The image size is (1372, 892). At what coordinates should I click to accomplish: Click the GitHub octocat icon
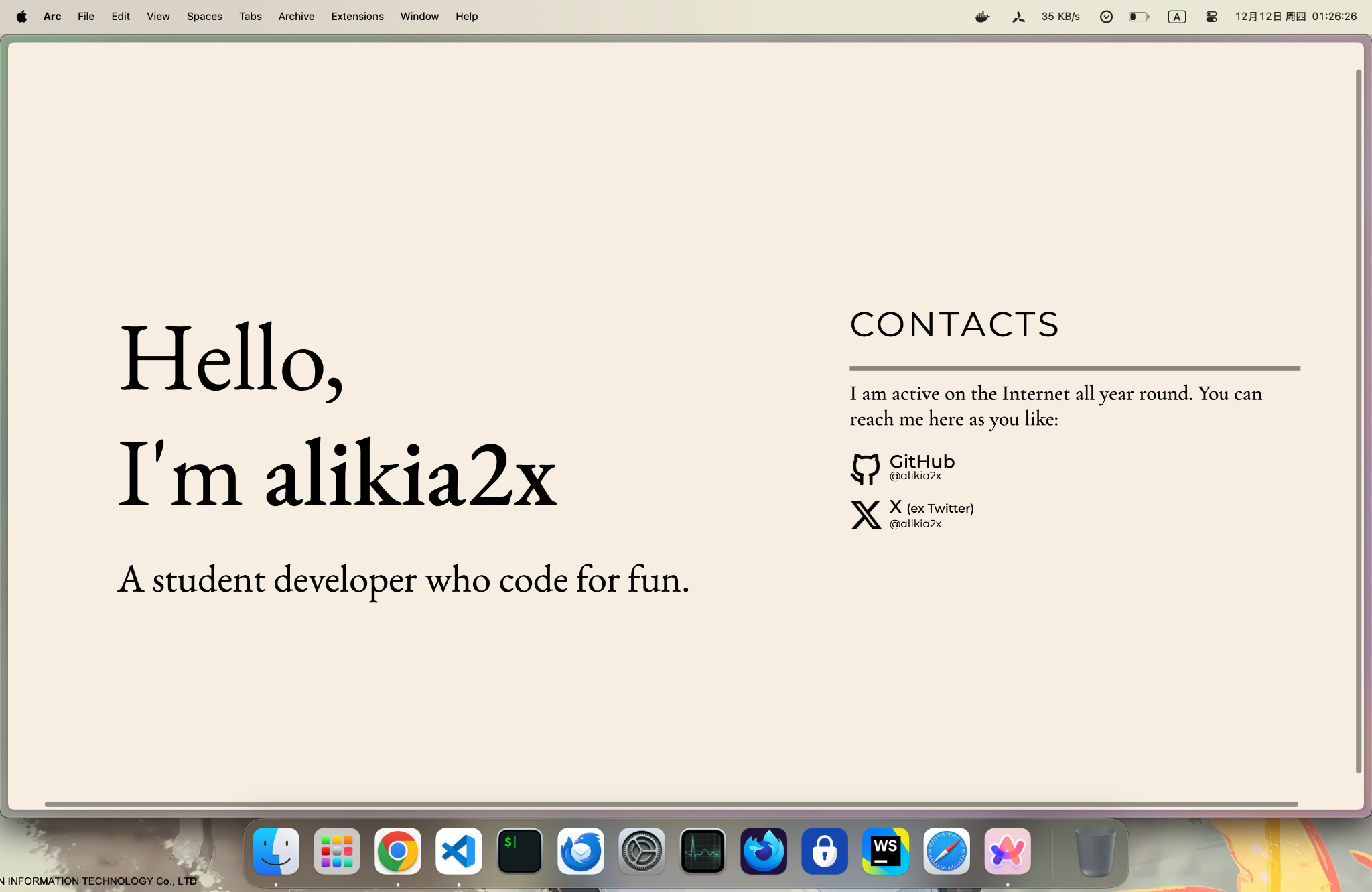coord(865,468)
